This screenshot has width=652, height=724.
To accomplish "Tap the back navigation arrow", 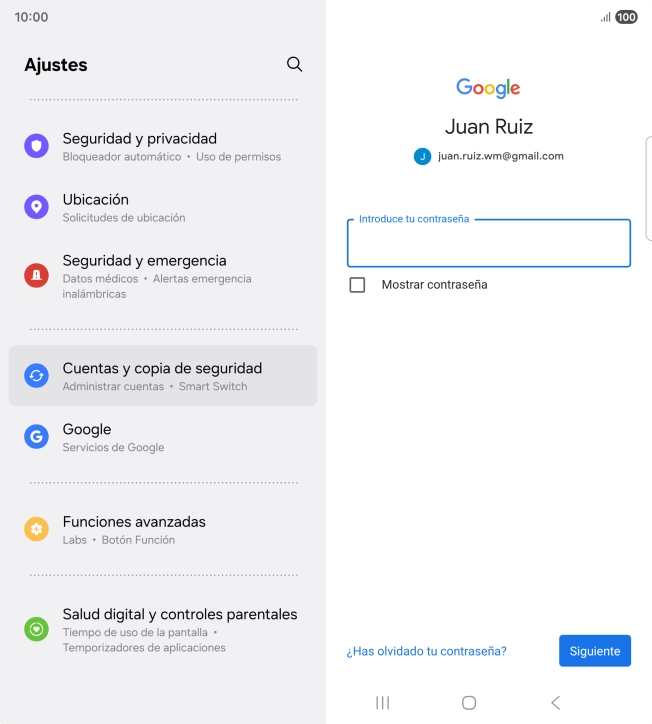I will point(556,703).
